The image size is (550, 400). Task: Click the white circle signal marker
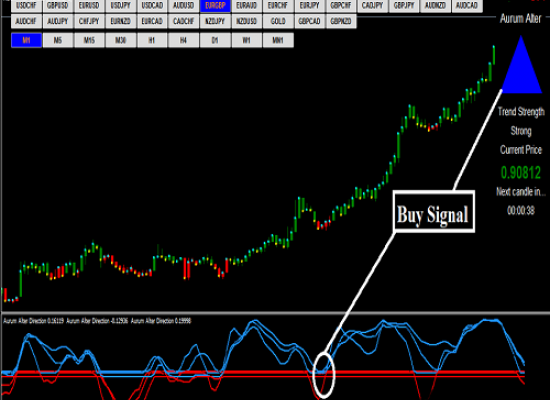coord(324,375)
